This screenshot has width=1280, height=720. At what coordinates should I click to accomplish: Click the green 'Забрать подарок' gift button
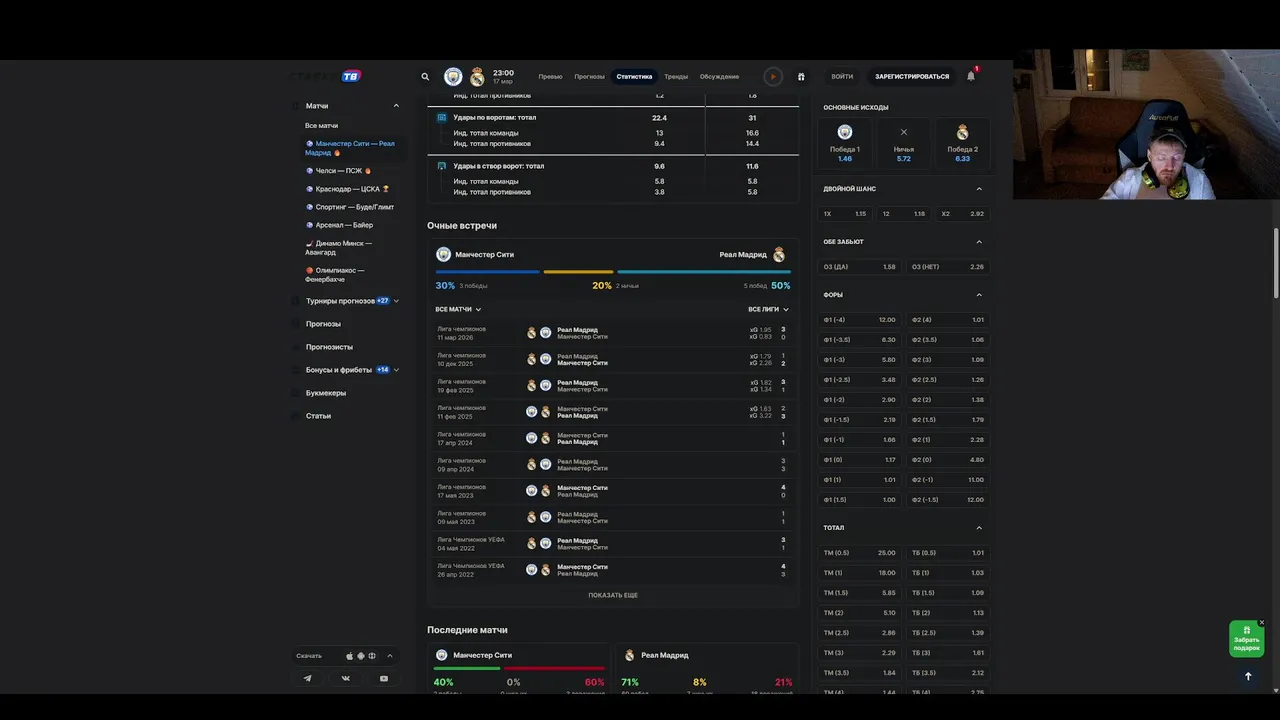pyautogui.click(x=1246, y=640)
